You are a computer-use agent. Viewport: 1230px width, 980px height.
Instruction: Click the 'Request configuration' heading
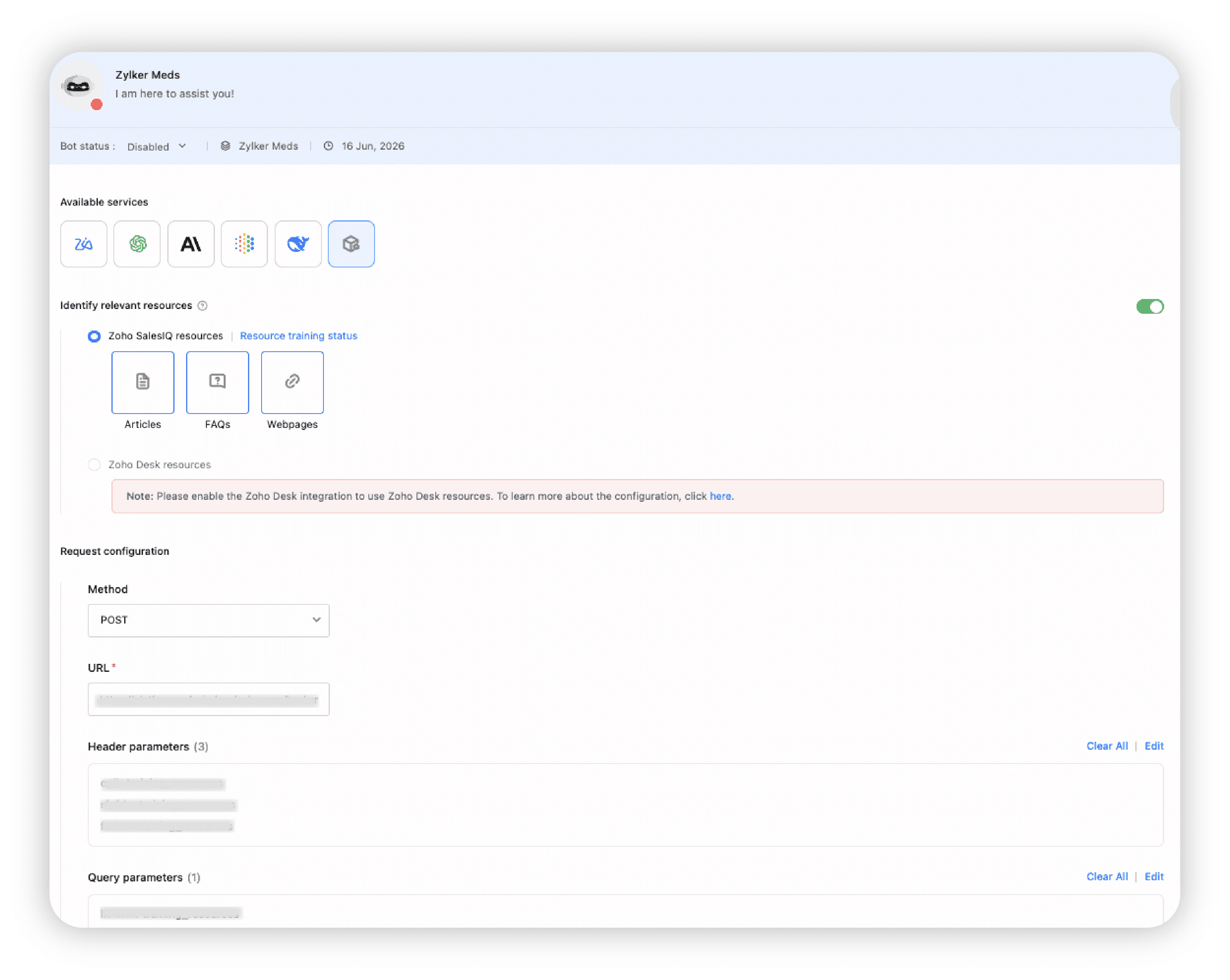point(115,551)
